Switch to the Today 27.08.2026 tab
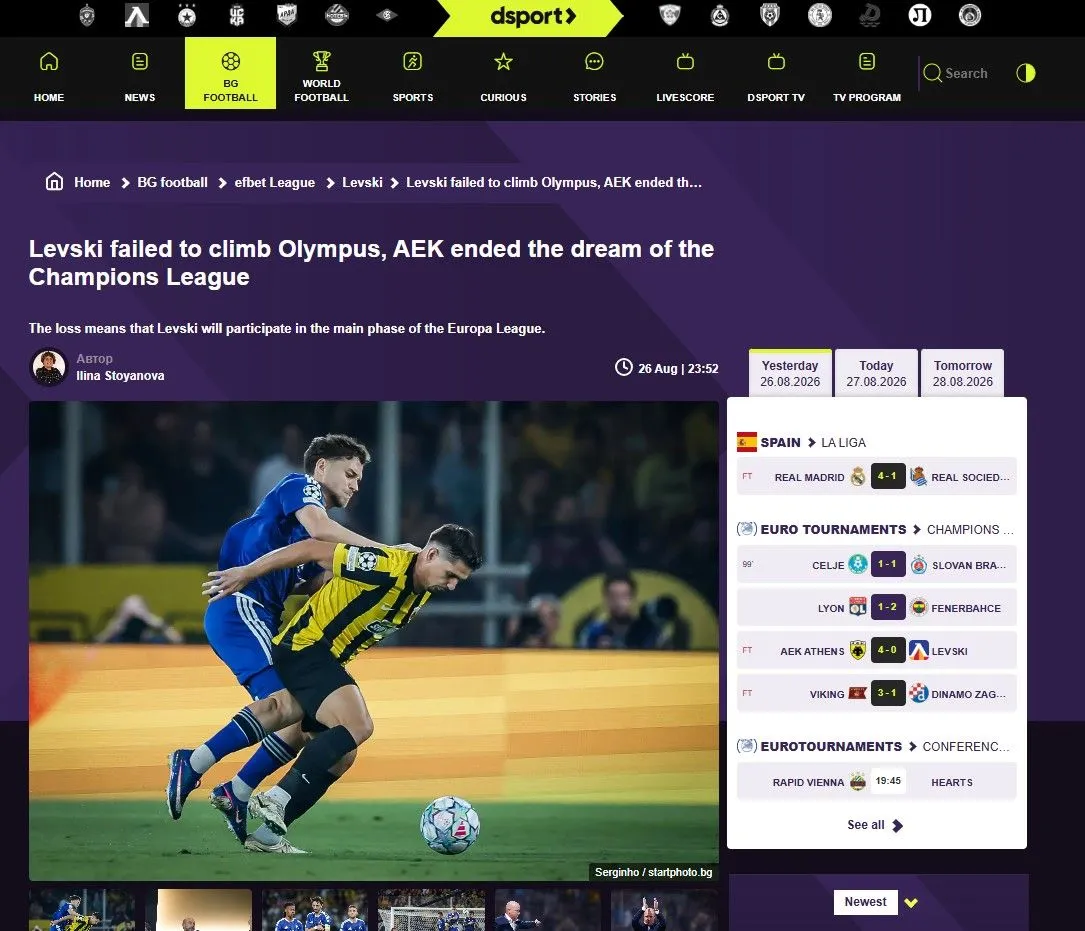 pos(876,373)
